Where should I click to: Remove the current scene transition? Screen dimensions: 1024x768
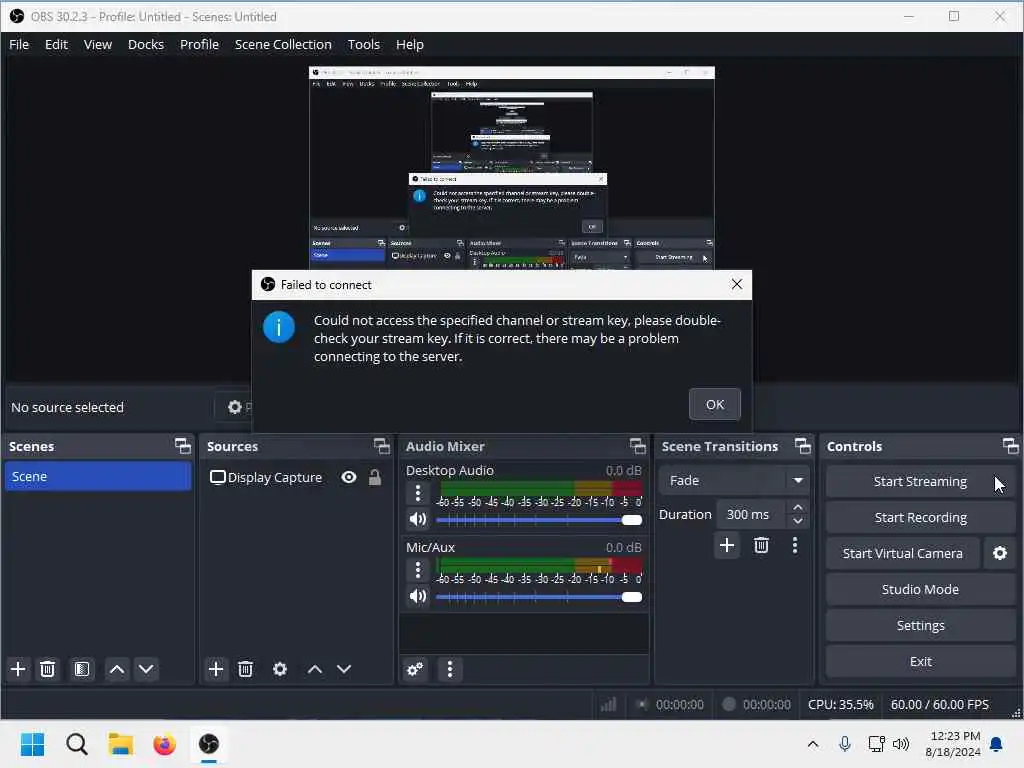click(761, 545)
